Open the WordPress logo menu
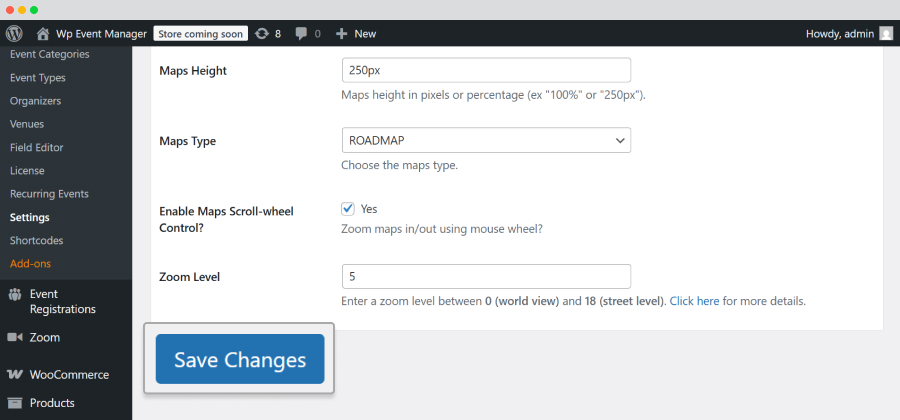 point(14,34)
